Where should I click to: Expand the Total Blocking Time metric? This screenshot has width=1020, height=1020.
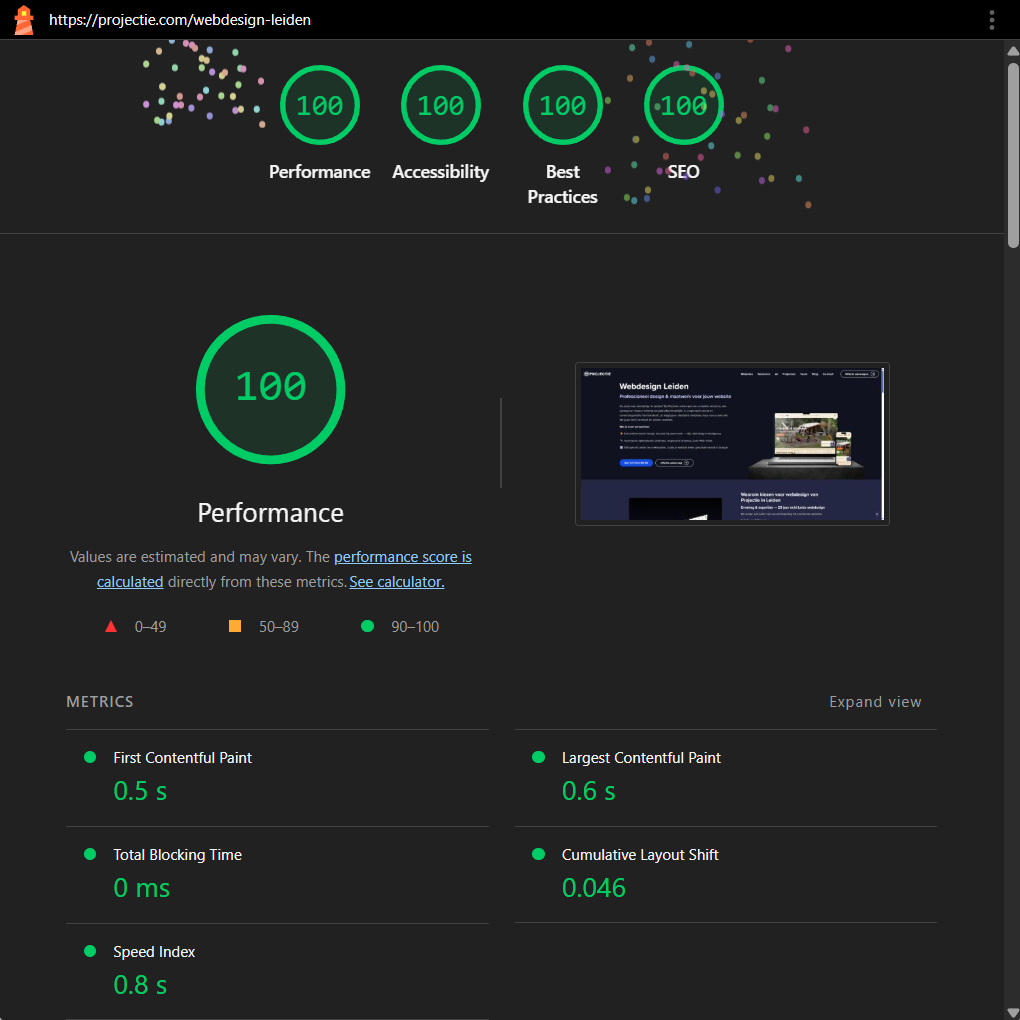tap(177, 855)
